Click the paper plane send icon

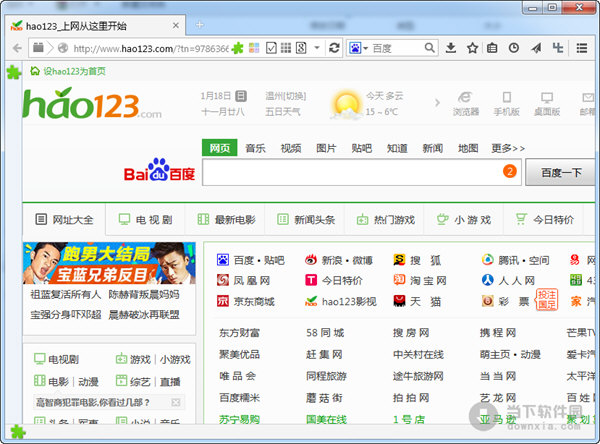click(536, 48)
